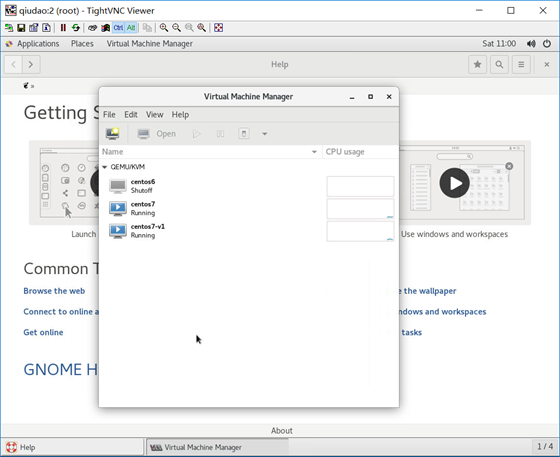Select the centos7-v1 virtual machine
Image resolution: width=560 pixels, height=457 pixels.
pyautogui.click(x=249, y=231)
